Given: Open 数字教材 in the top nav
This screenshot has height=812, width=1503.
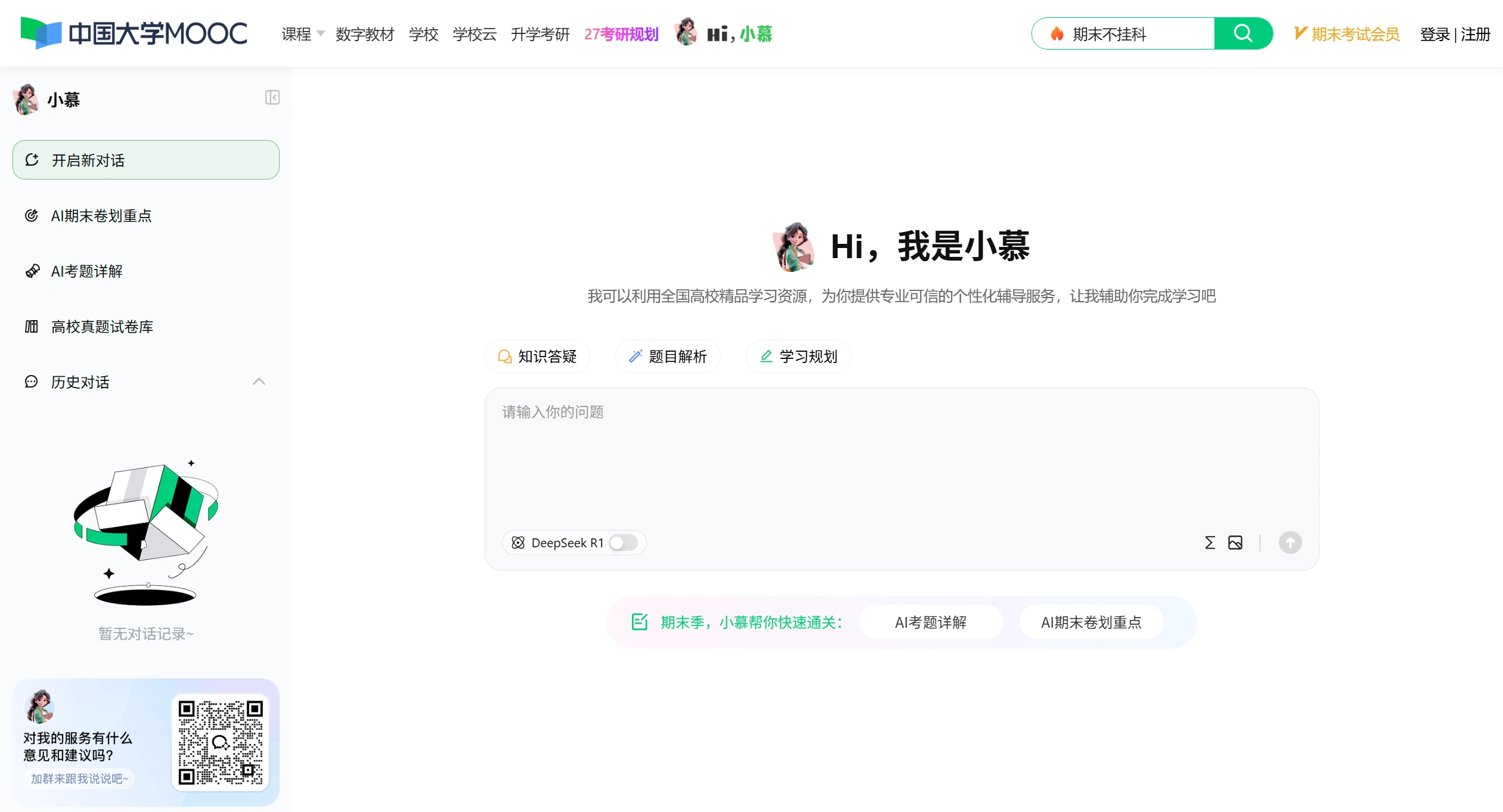Looking at the screenshot, I should (365, 34).
